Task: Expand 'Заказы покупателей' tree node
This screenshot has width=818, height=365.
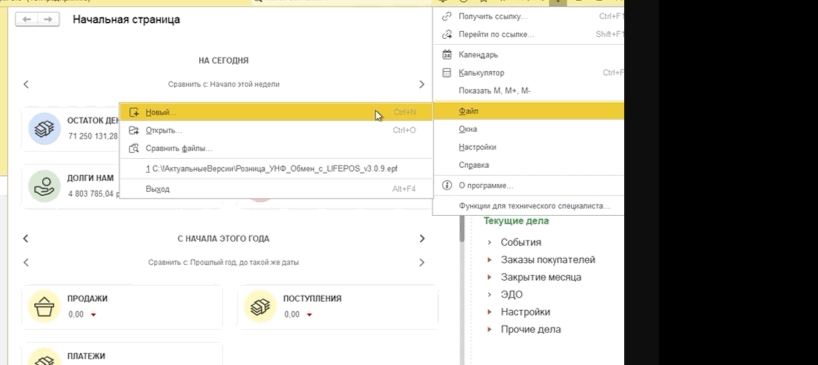Action: pyautogui.click(x=489, y=260)
